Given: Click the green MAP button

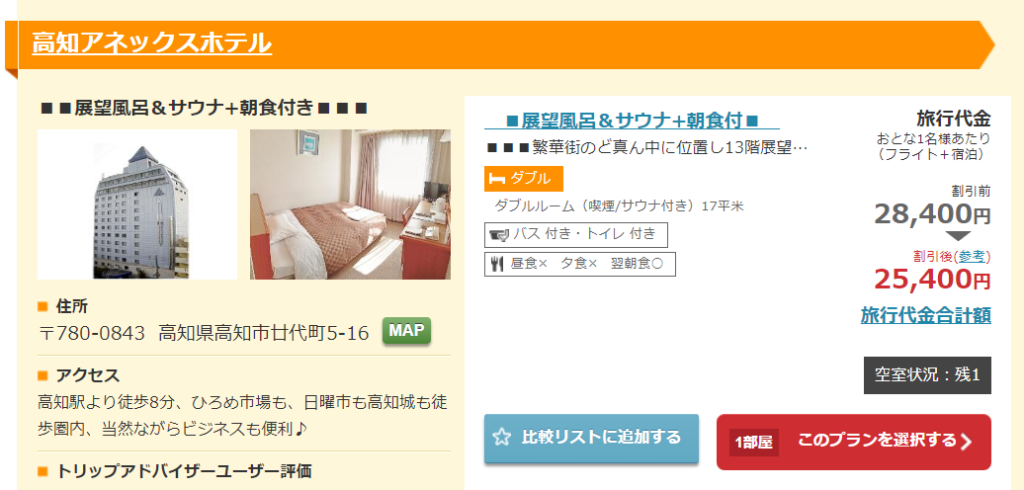Looking at the screenshot, I should [406, 331].
